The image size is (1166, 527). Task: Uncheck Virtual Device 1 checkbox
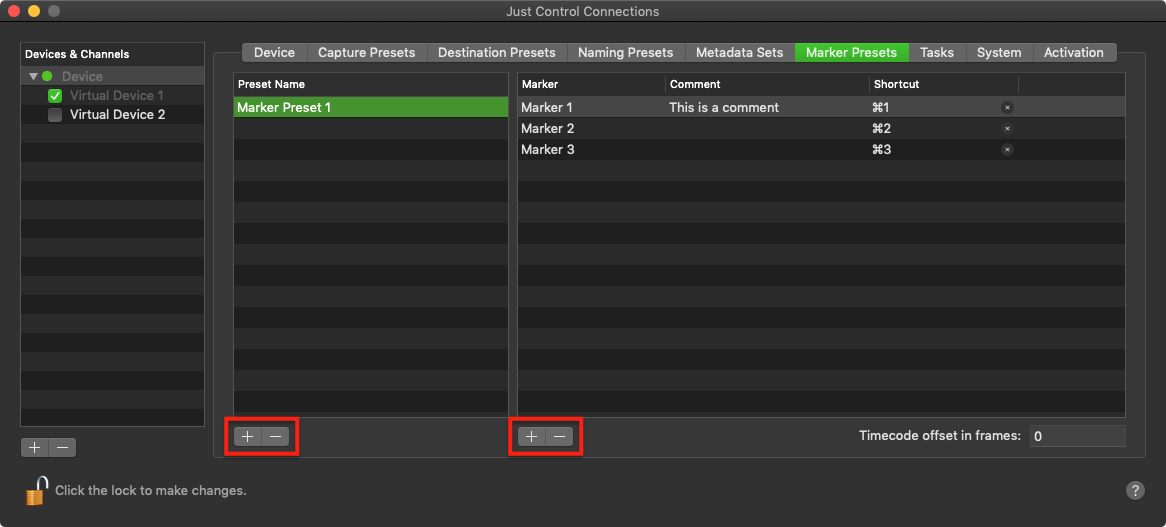[54, 95]
